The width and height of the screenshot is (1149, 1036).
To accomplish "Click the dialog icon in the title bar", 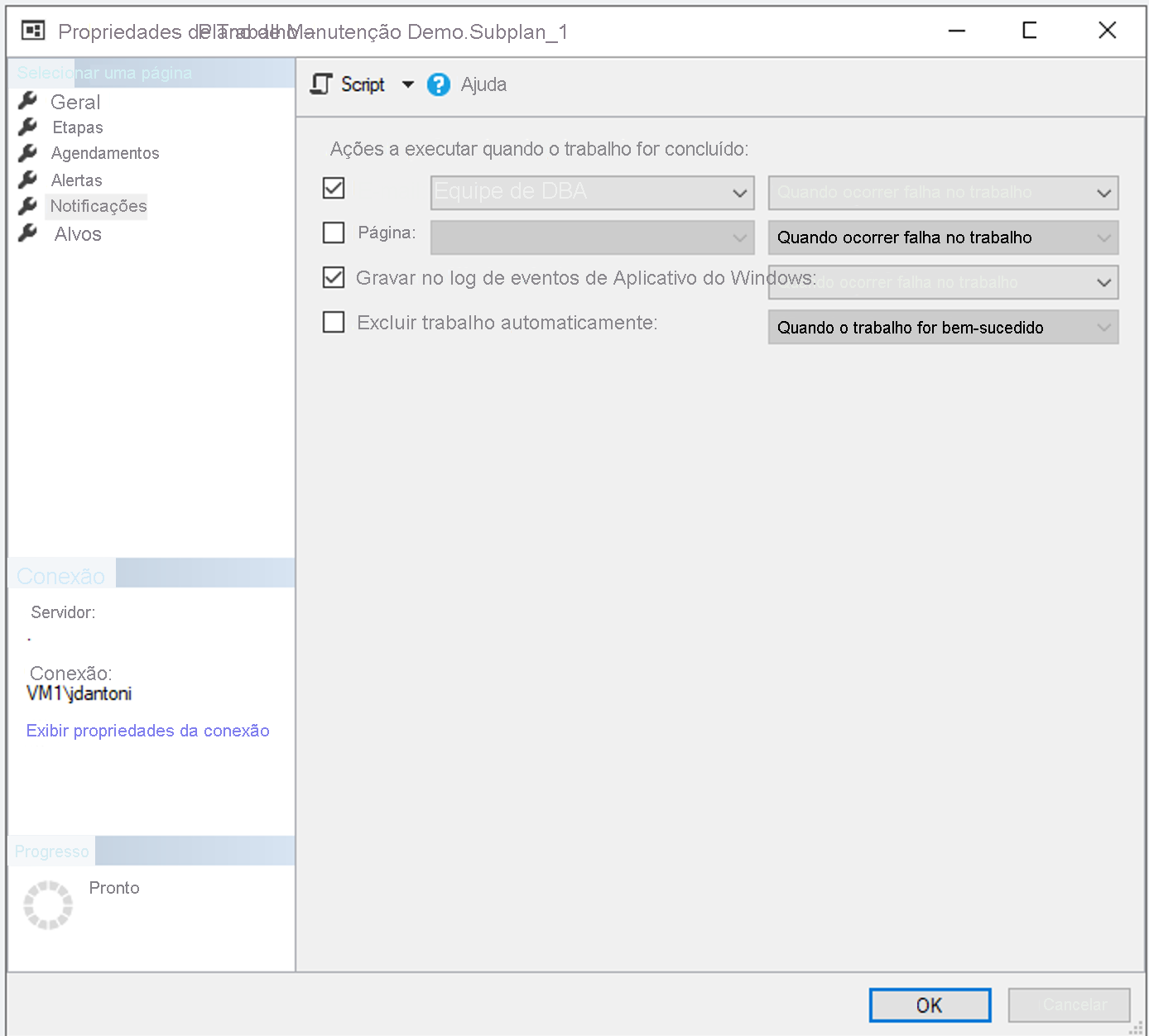I will 32,30.
